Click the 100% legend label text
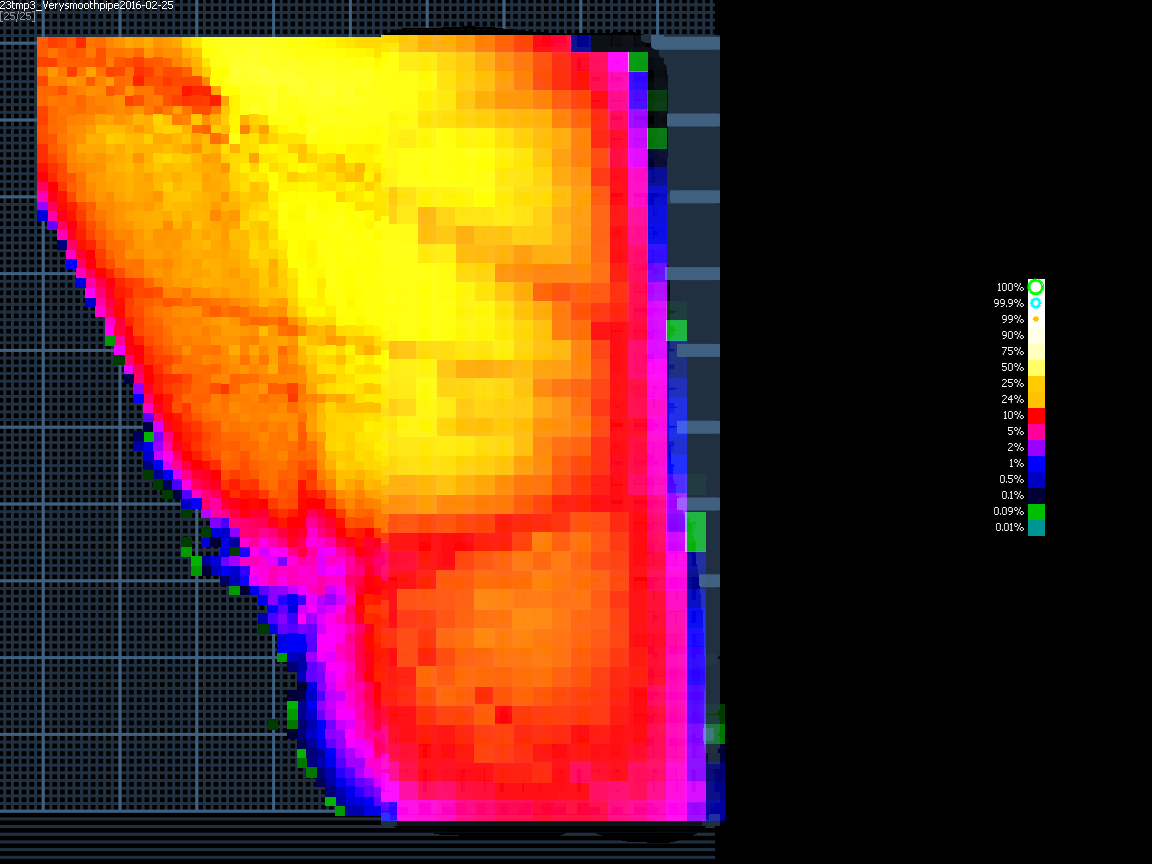 (x=1010, y=287)
